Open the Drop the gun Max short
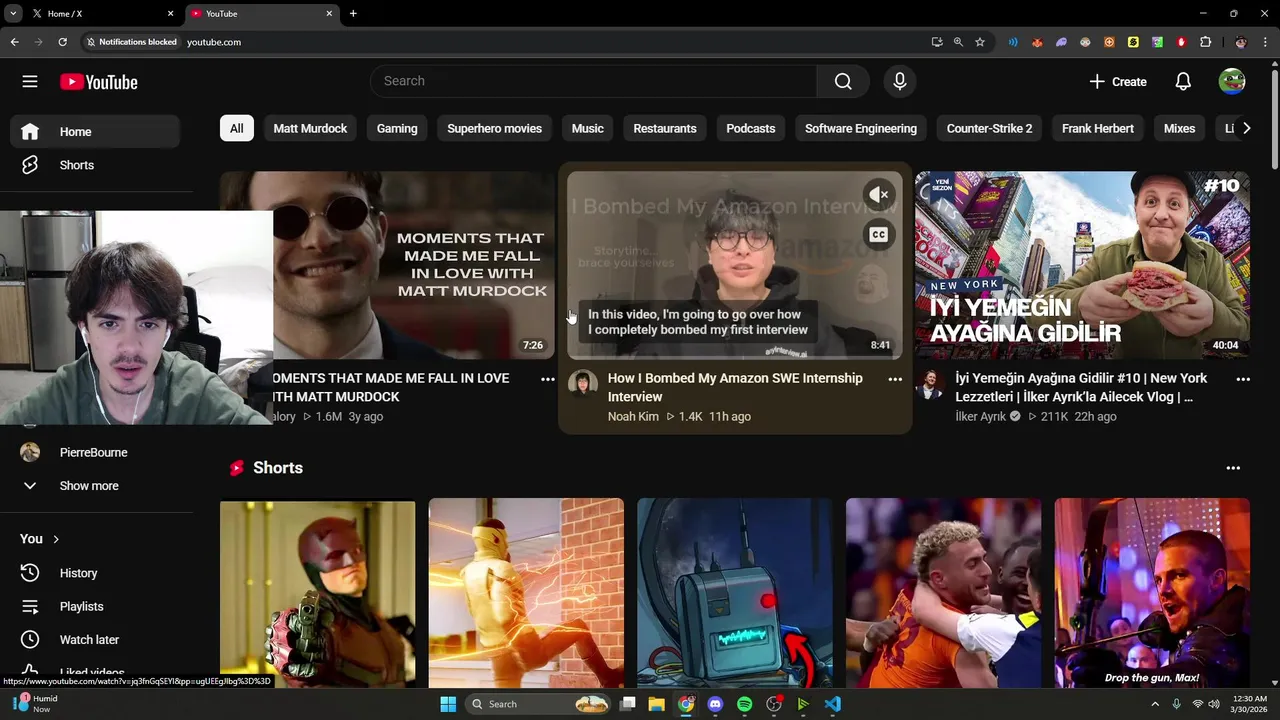Screen dimensions: 1280x720 [x=1152, y=593]
